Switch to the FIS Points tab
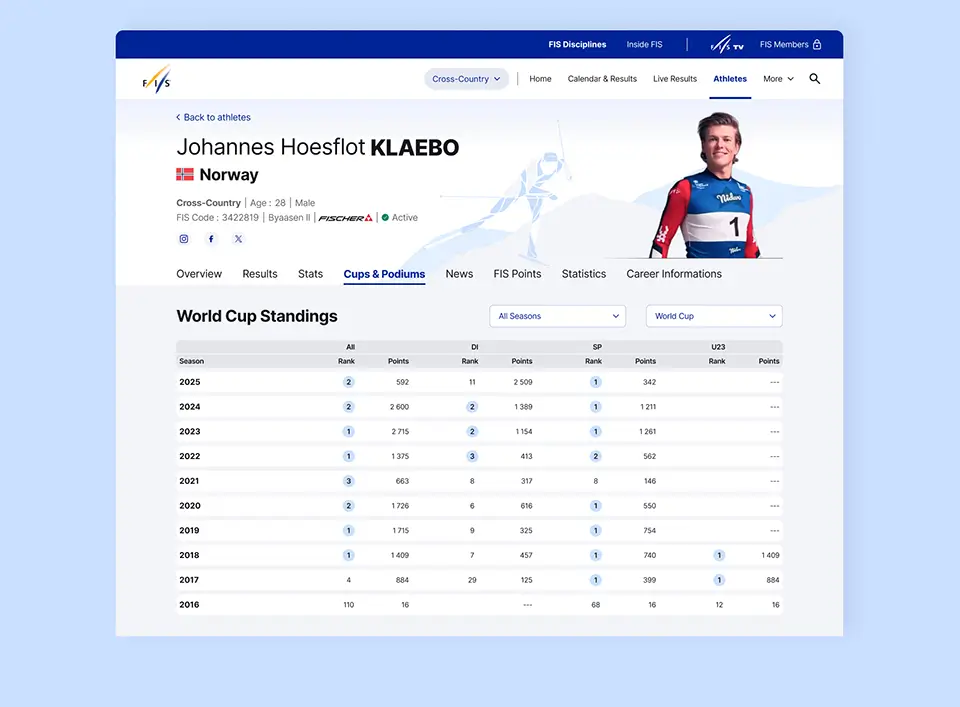The image size is (960, 707). tap(517, 274)
